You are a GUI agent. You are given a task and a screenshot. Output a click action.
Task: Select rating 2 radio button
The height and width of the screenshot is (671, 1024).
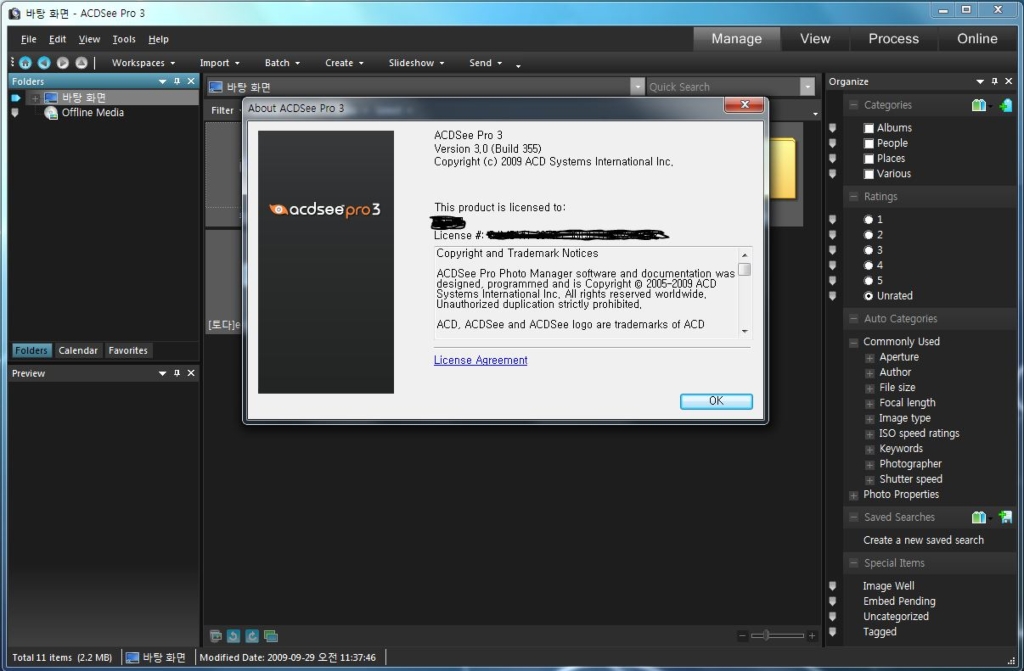[869, 235]
